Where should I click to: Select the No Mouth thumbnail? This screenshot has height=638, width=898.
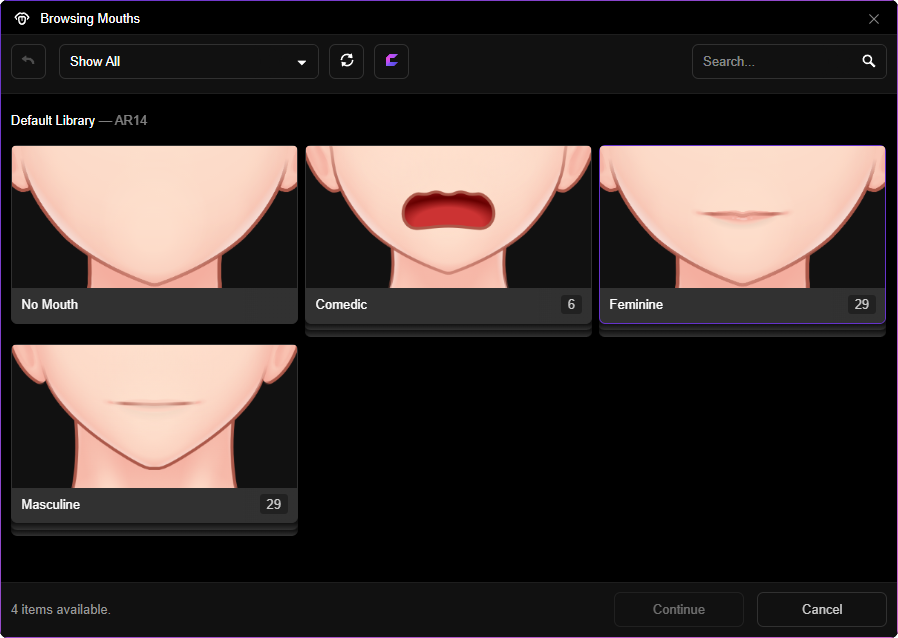coord(155,217)
